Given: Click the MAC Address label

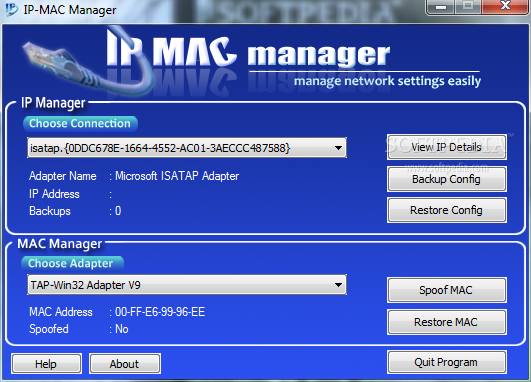Looking at the screenshot, I should click(x=61, y=312).
